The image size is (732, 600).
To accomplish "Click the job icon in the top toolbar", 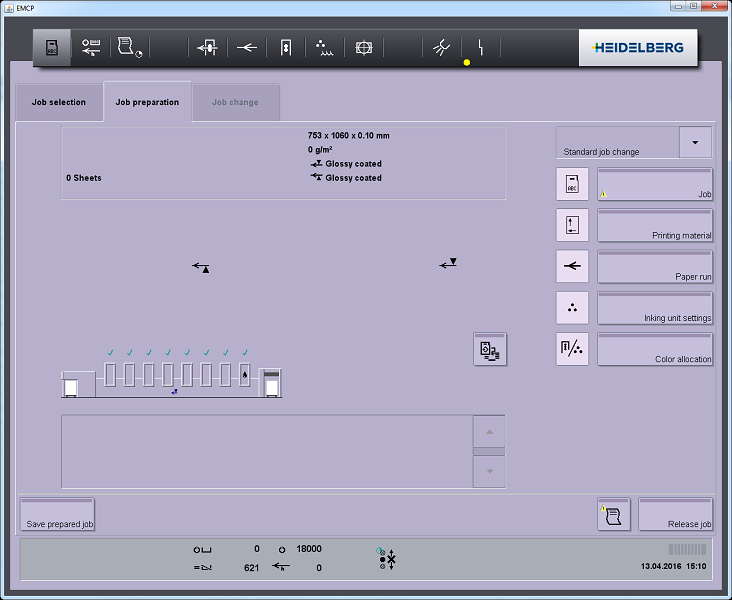I will pos(52,48).
